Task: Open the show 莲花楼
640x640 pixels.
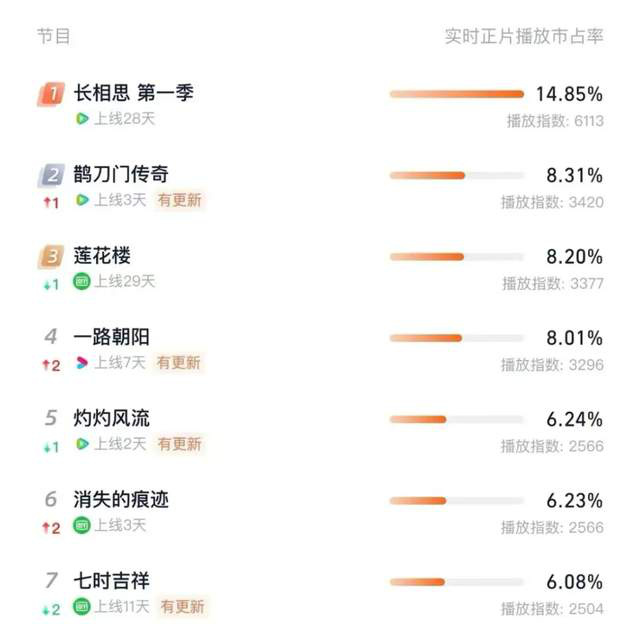Action: 102,256
